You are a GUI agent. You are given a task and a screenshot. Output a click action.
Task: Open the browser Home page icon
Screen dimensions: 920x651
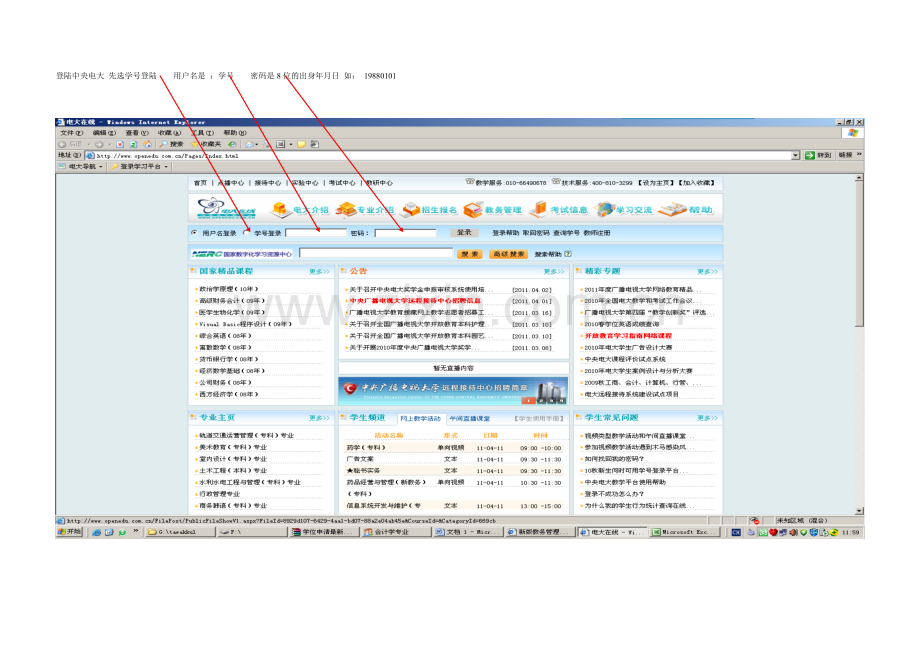coord(147,144)
